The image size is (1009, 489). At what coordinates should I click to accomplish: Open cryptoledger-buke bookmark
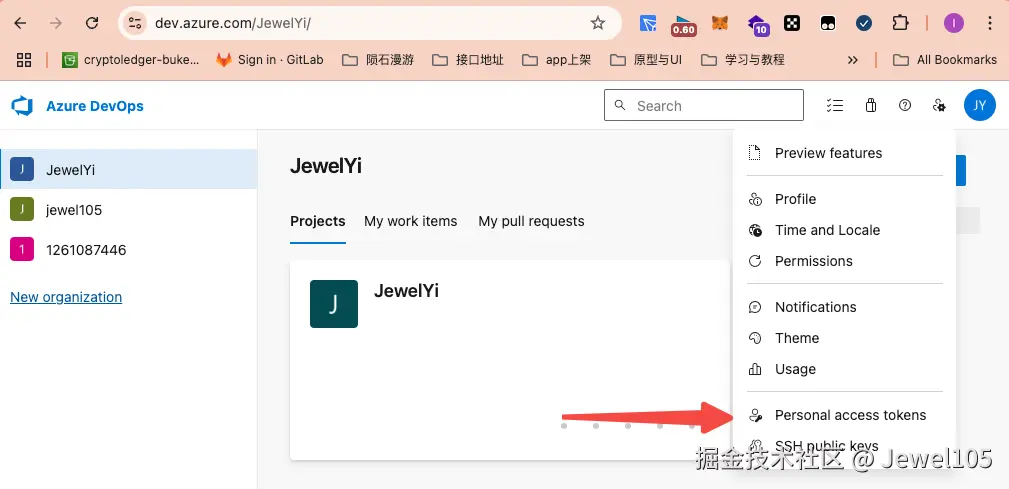click(x=131, y=60)
